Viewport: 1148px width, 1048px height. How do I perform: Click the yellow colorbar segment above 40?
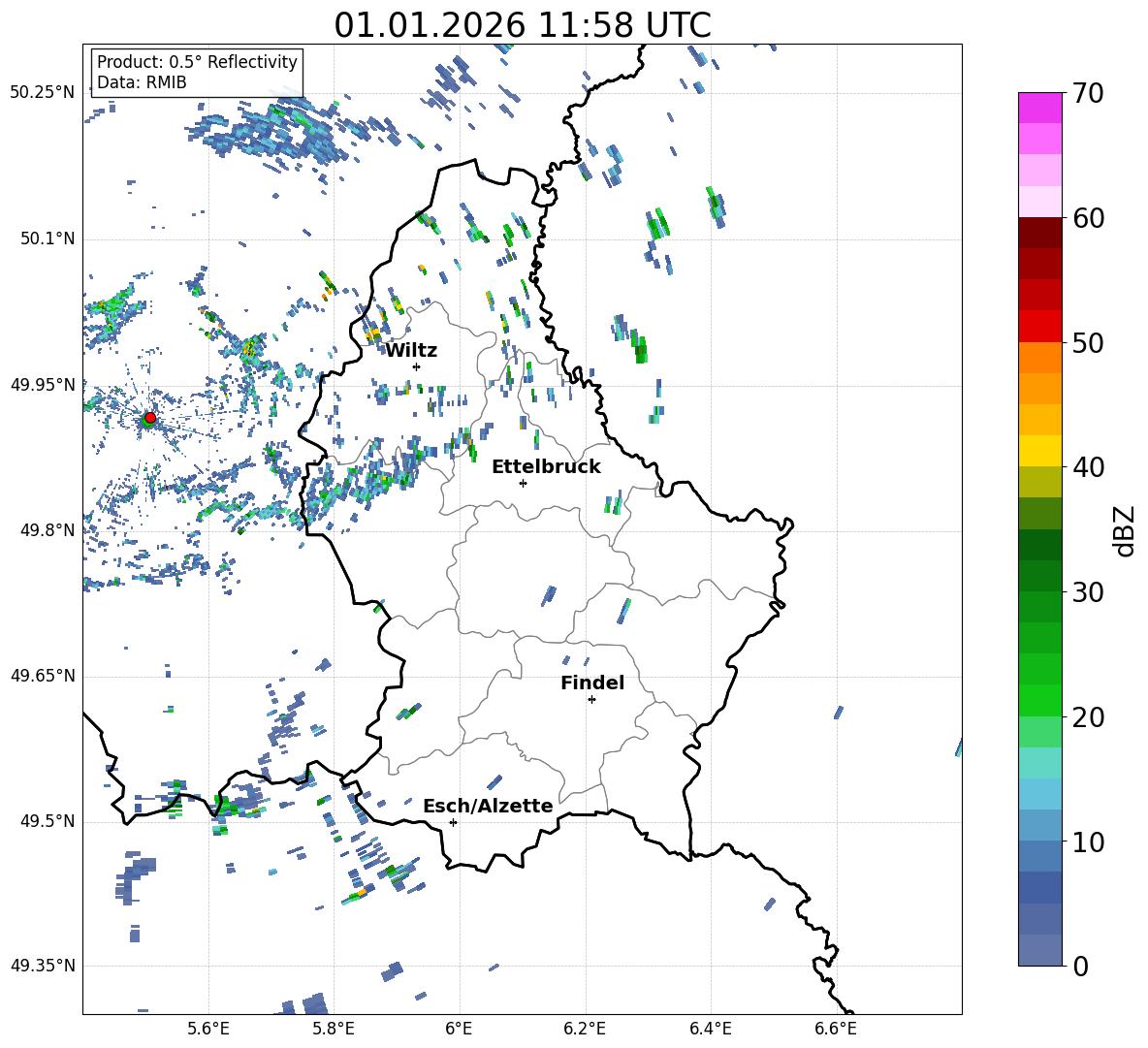point(1039,451)
